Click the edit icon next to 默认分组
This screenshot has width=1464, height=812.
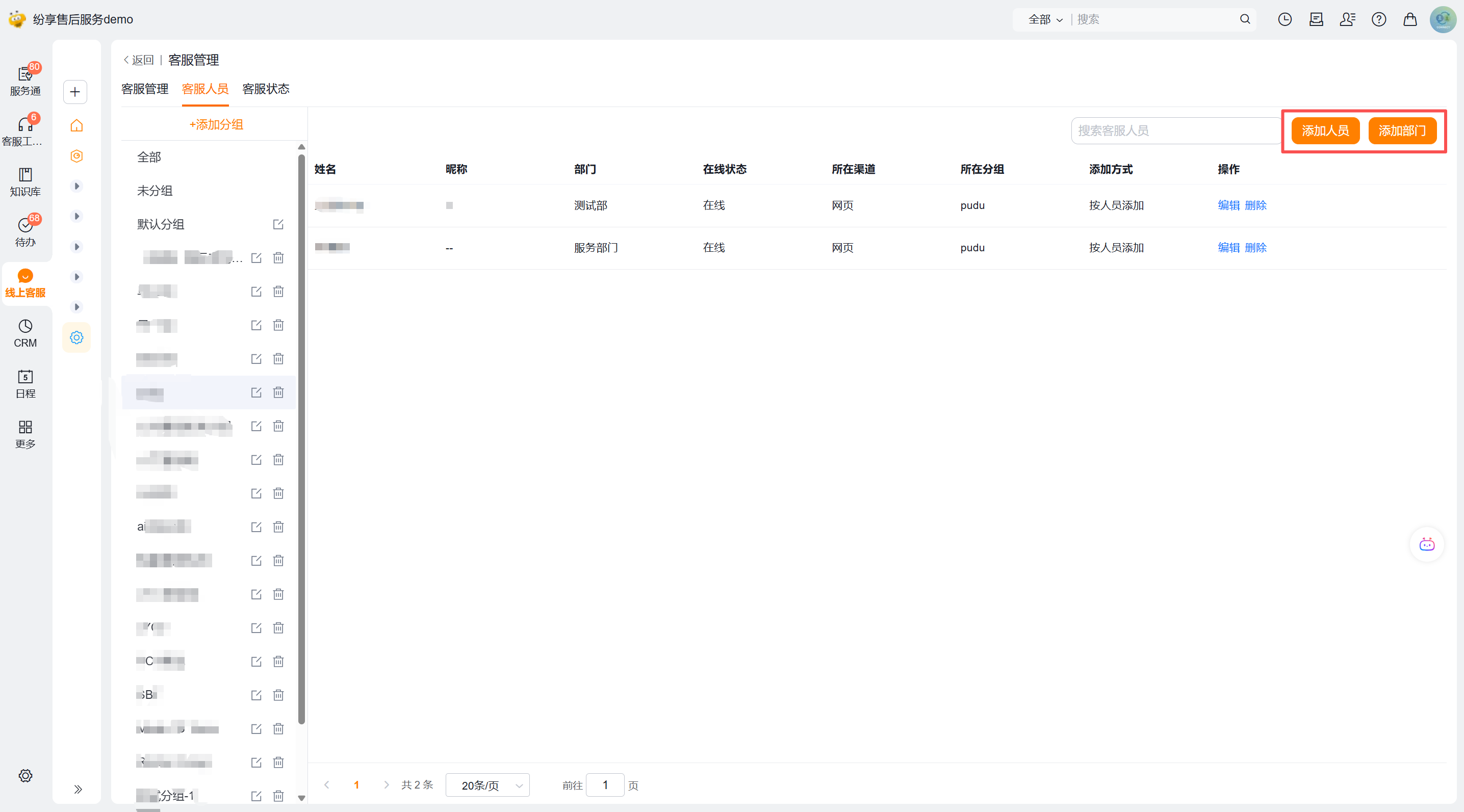coord(278,224)
